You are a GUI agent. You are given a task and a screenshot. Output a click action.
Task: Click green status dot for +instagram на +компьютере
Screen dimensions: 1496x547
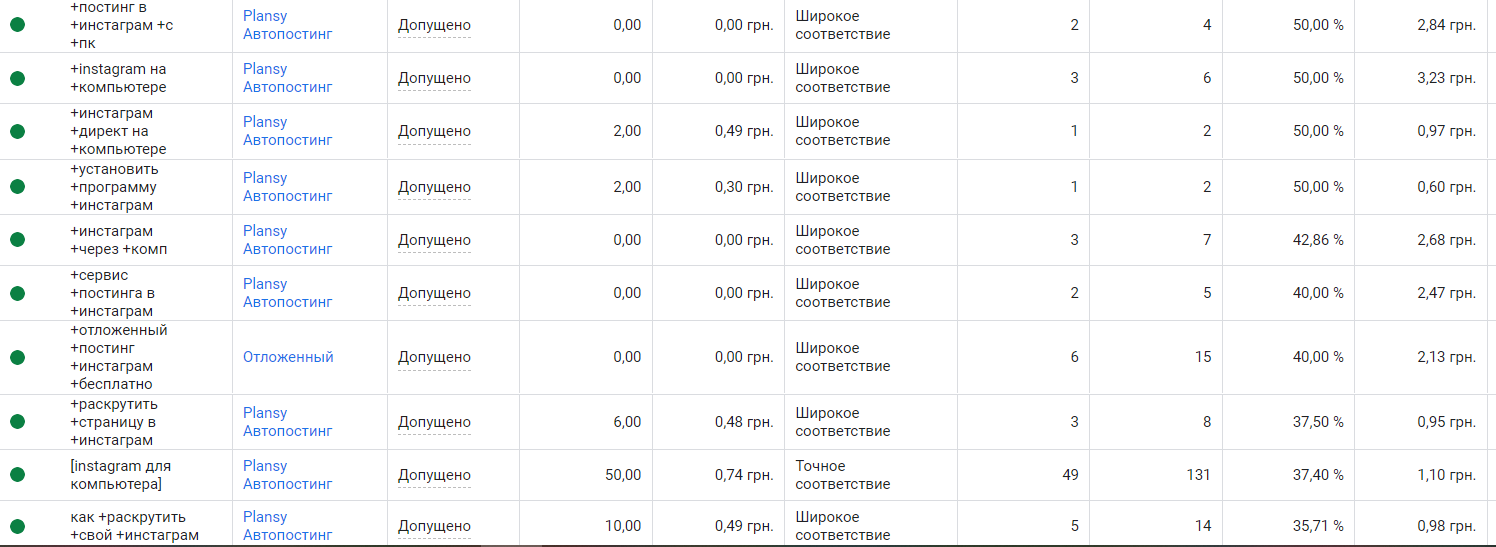click(17, 78)
